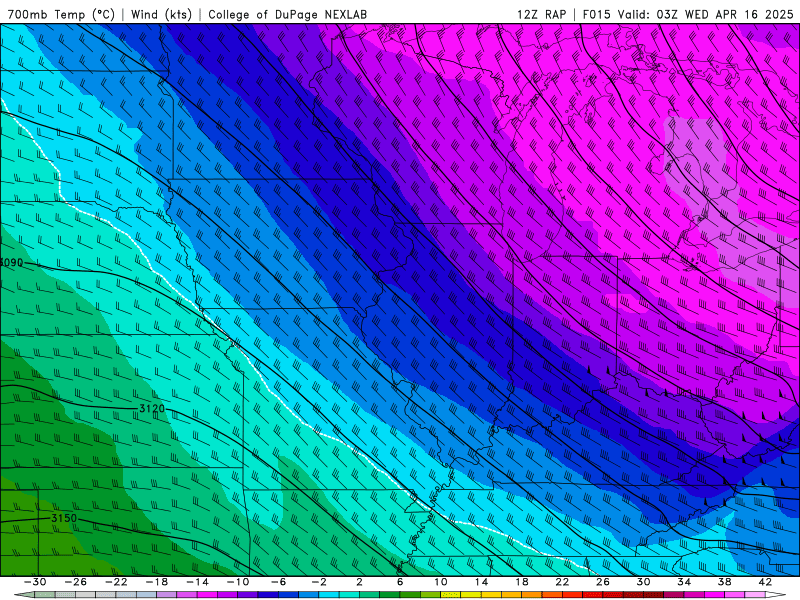800x600 pixels.
Task: Click the -22 color scale value
Action: 116,582
